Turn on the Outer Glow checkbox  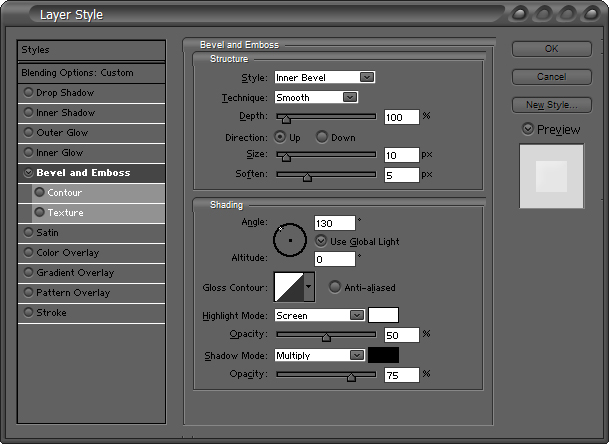(28, 132)
